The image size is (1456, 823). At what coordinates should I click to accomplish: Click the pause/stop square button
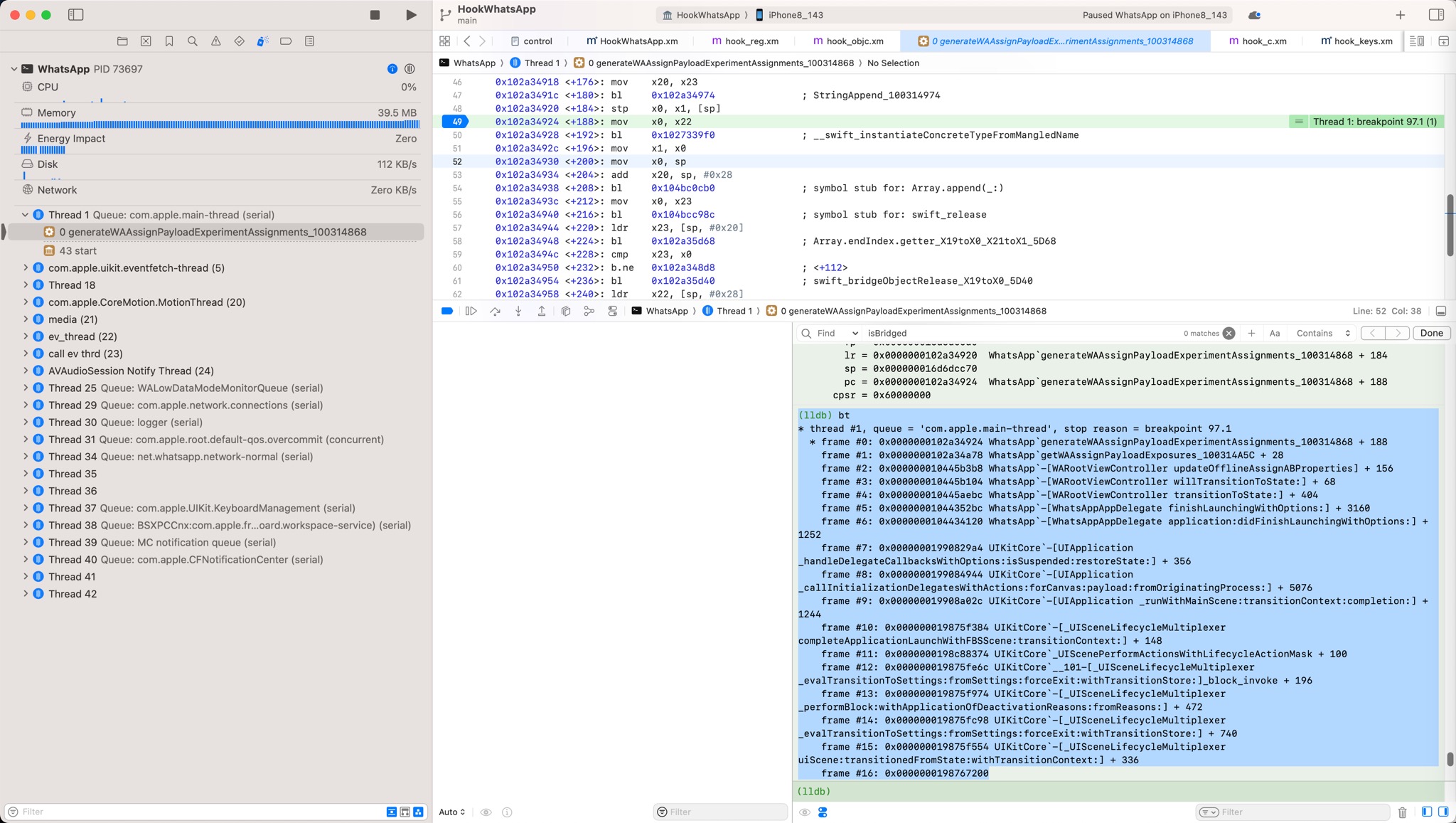click(x=375, y=14)
